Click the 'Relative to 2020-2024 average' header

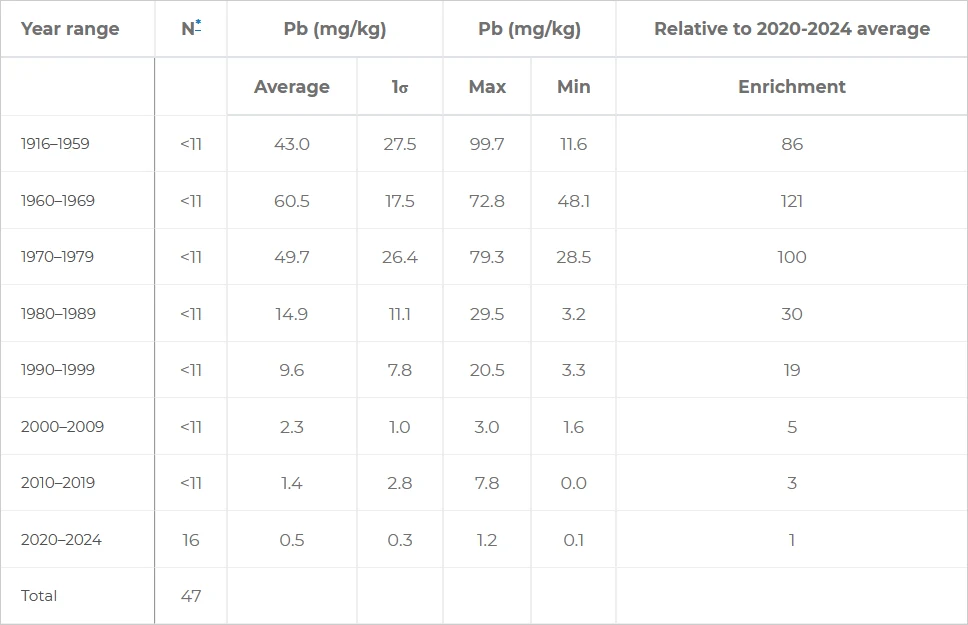(x=791, y=29)
